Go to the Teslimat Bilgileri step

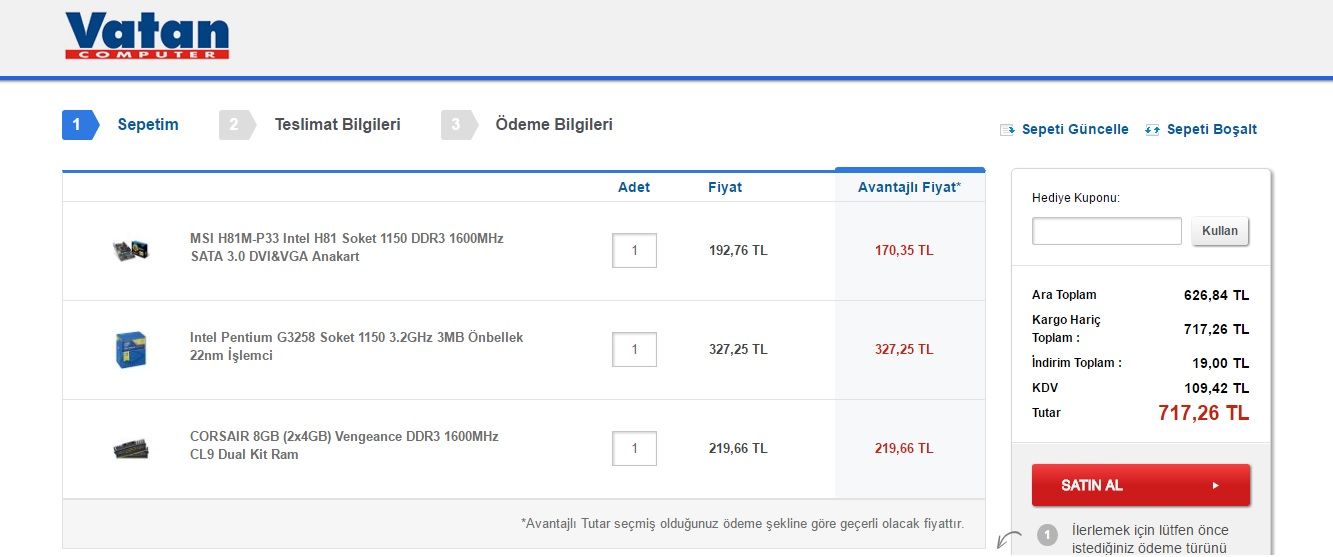tap(338, 125)
